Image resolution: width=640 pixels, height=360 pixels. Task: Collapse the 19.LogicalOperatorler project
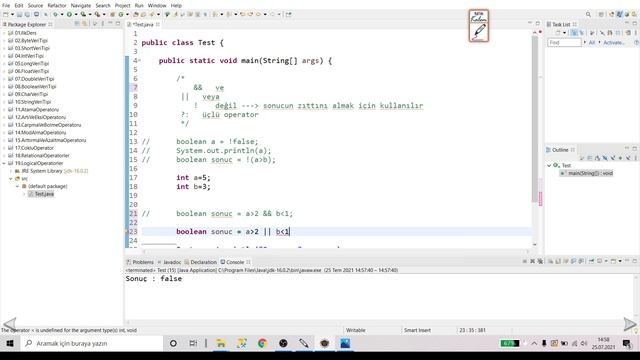point(4,163)
